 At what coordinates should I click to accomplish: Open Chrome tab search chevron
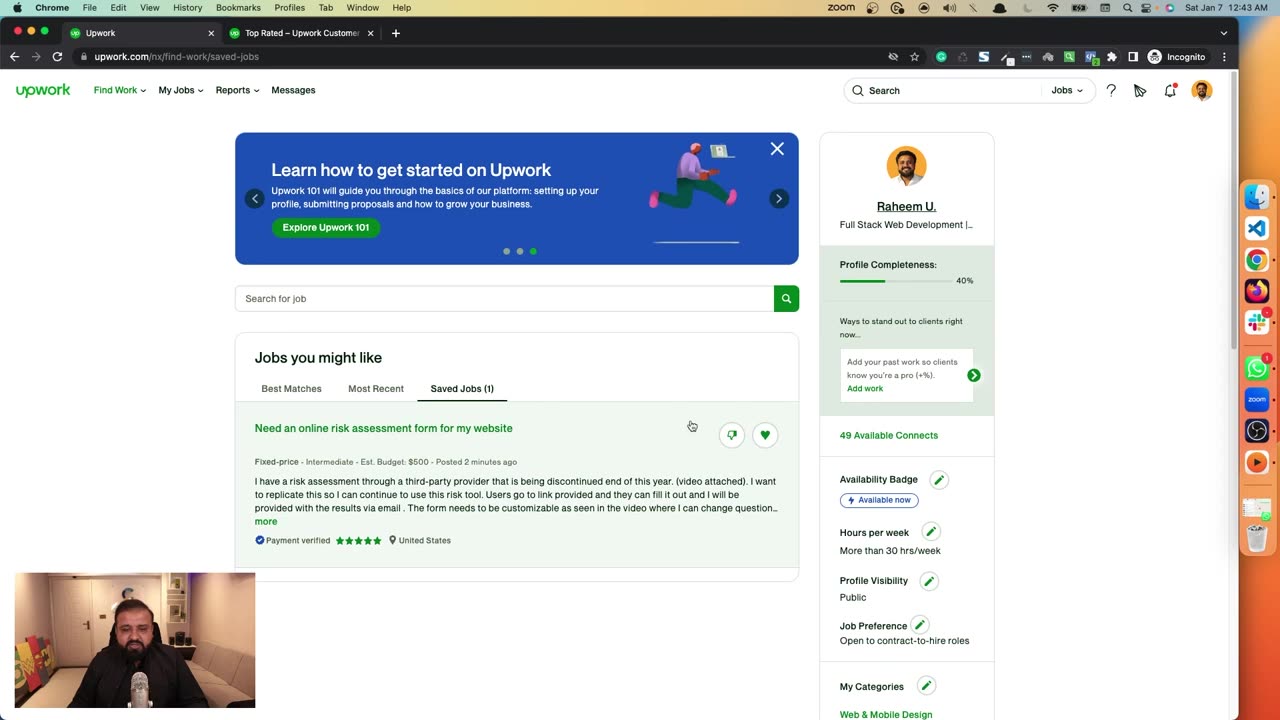click(x=1224, y=33)
